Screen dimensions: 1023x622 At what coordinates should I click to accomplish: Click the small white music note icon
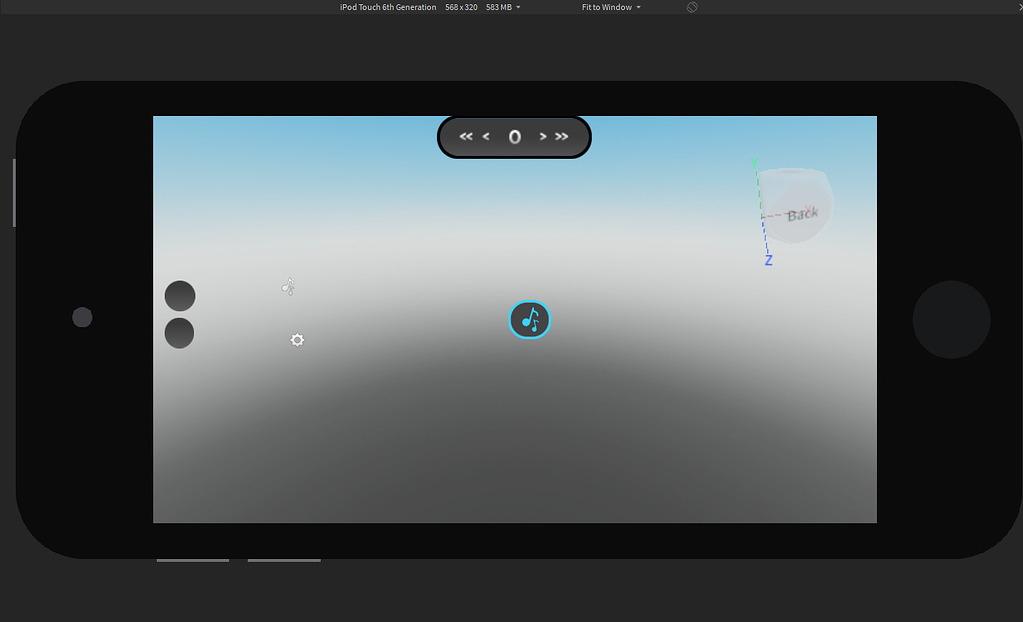coord(288,286)
